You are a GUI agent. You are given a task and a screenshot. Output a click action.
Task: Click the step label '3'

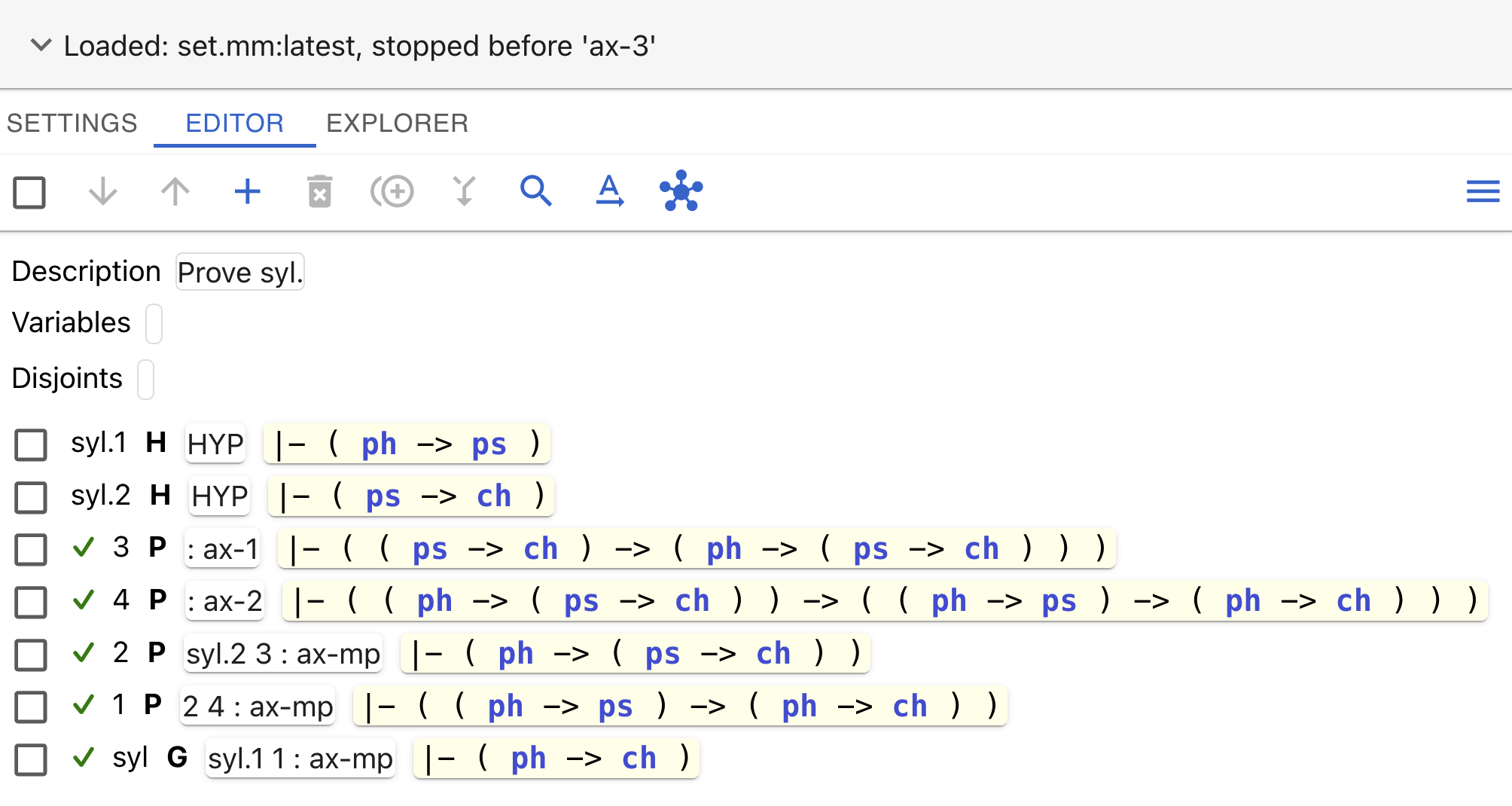point(121,547)
